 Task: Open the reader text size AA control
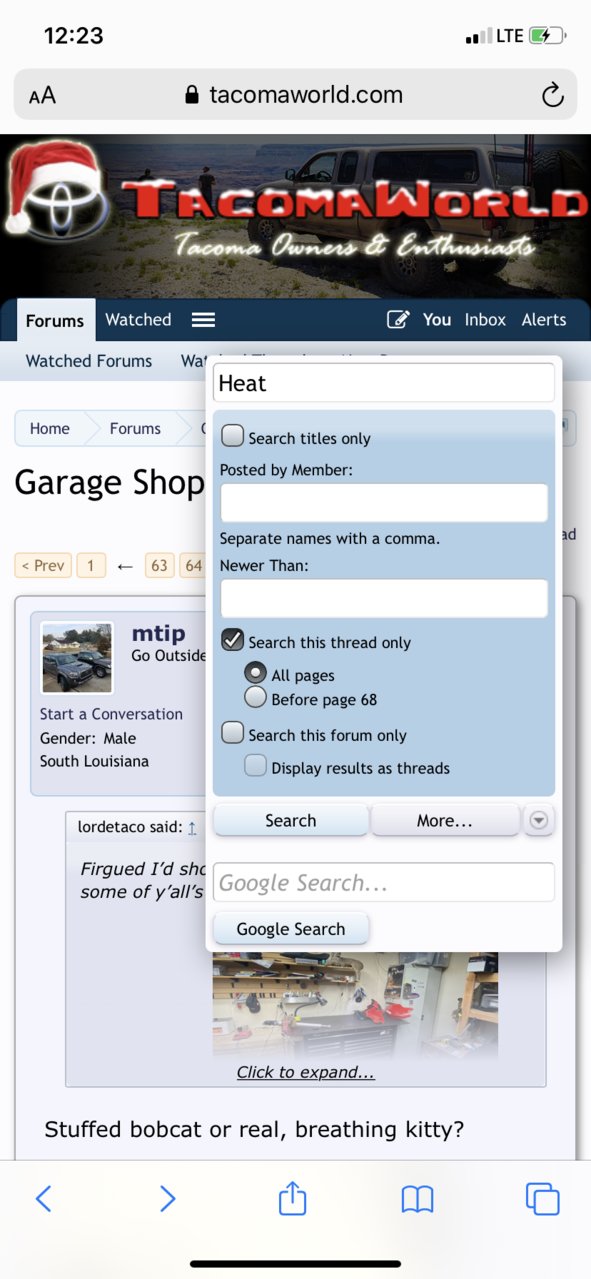42,96
